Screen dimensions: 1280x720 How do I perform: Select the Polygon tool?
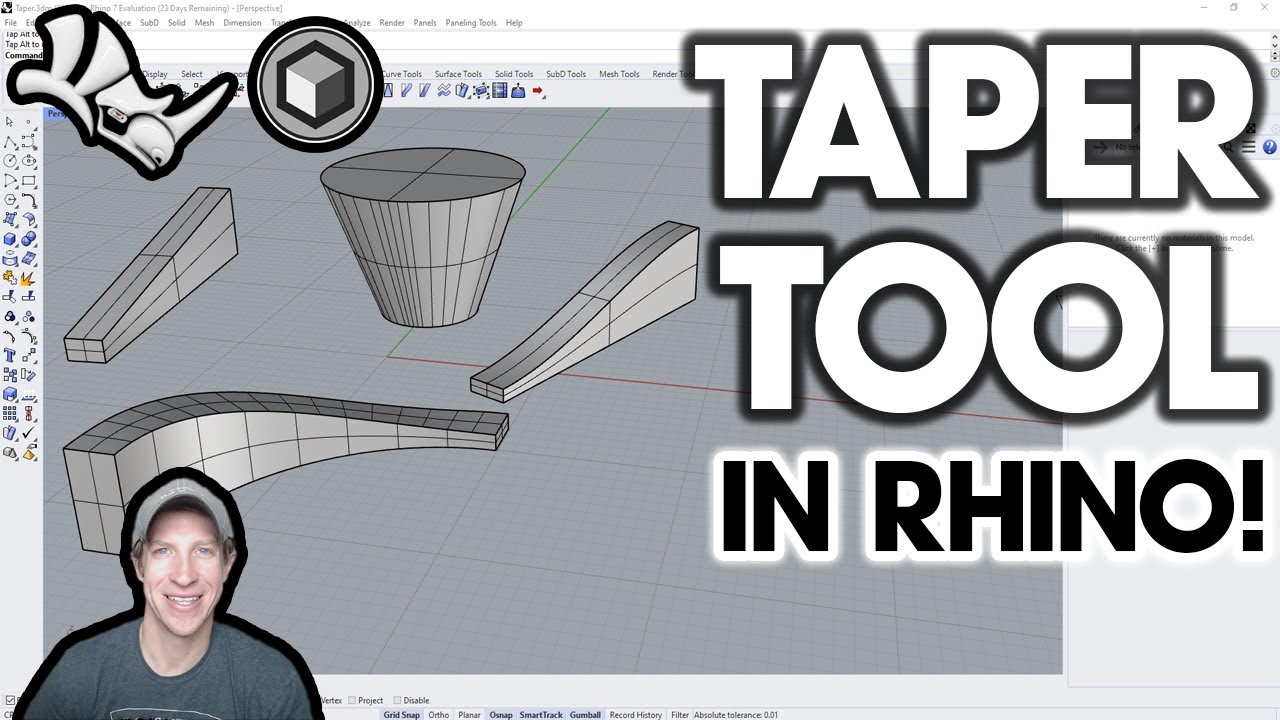(x=9, y=199)
